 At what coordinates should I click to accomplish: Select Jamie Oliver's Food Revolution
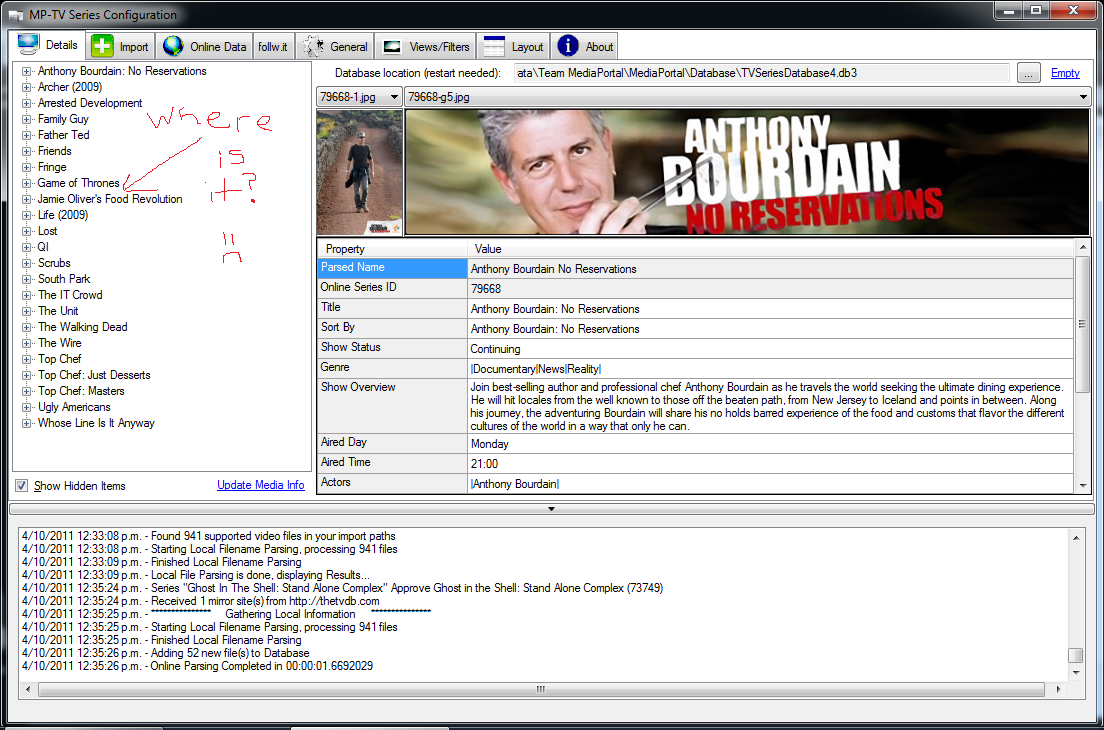coord(110,199)
